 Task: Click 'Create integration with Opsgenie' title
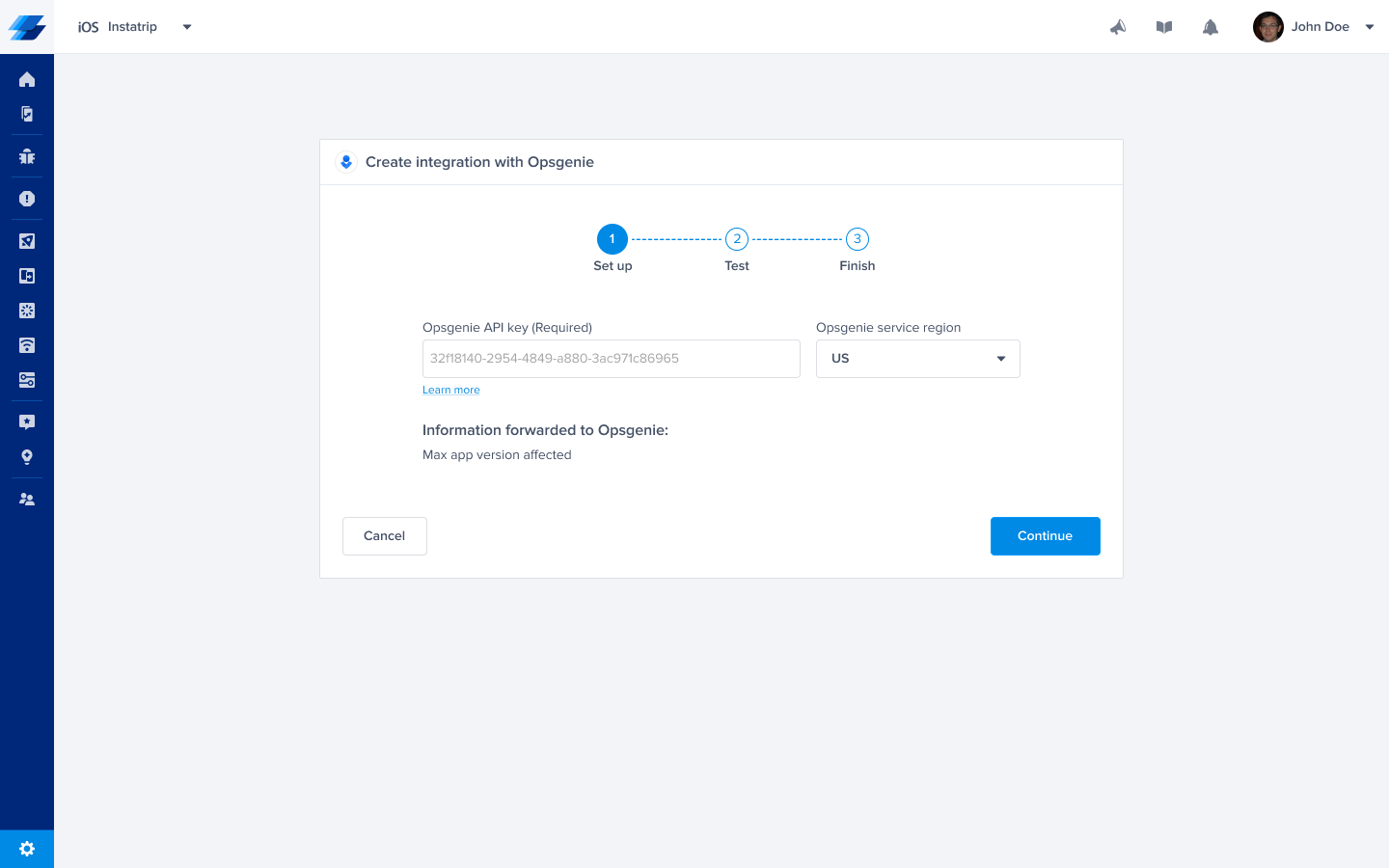click(479, 162)
